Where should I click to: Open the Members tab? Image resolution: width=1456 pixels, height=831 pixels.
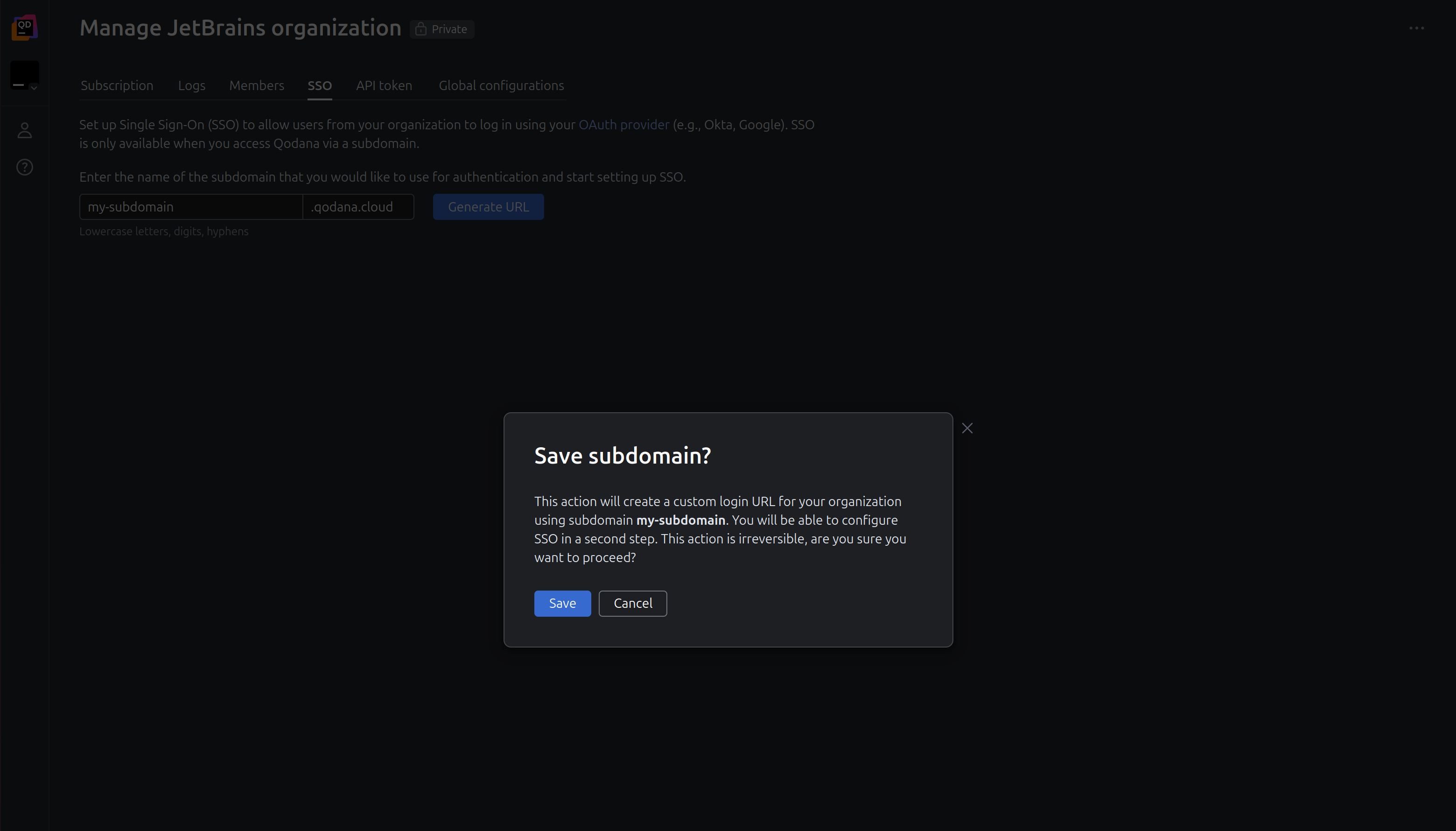click(257, 85)
